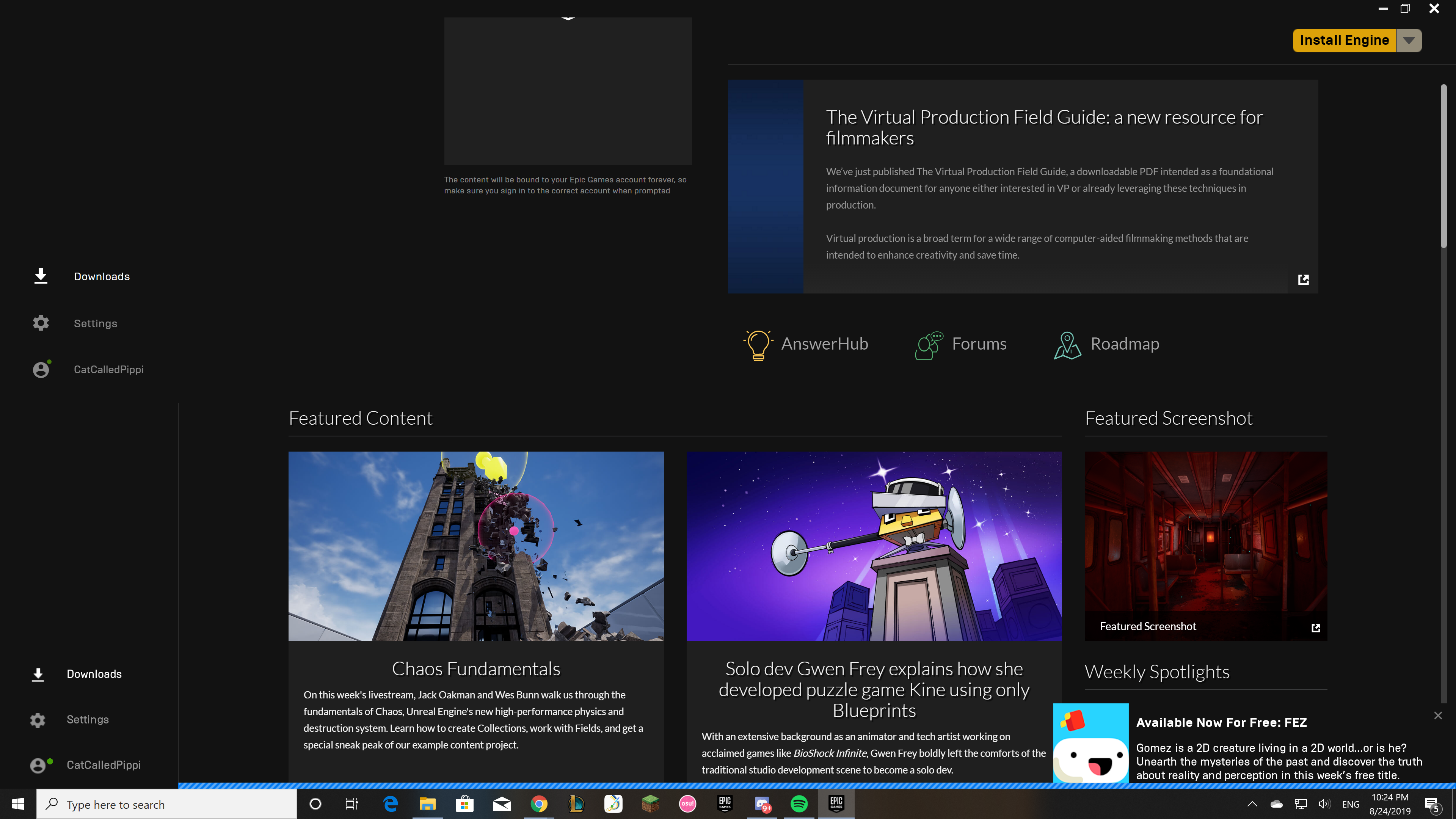Click the Weekly Spotlights heading
1456x819 pixels.
click(1157, 672)
